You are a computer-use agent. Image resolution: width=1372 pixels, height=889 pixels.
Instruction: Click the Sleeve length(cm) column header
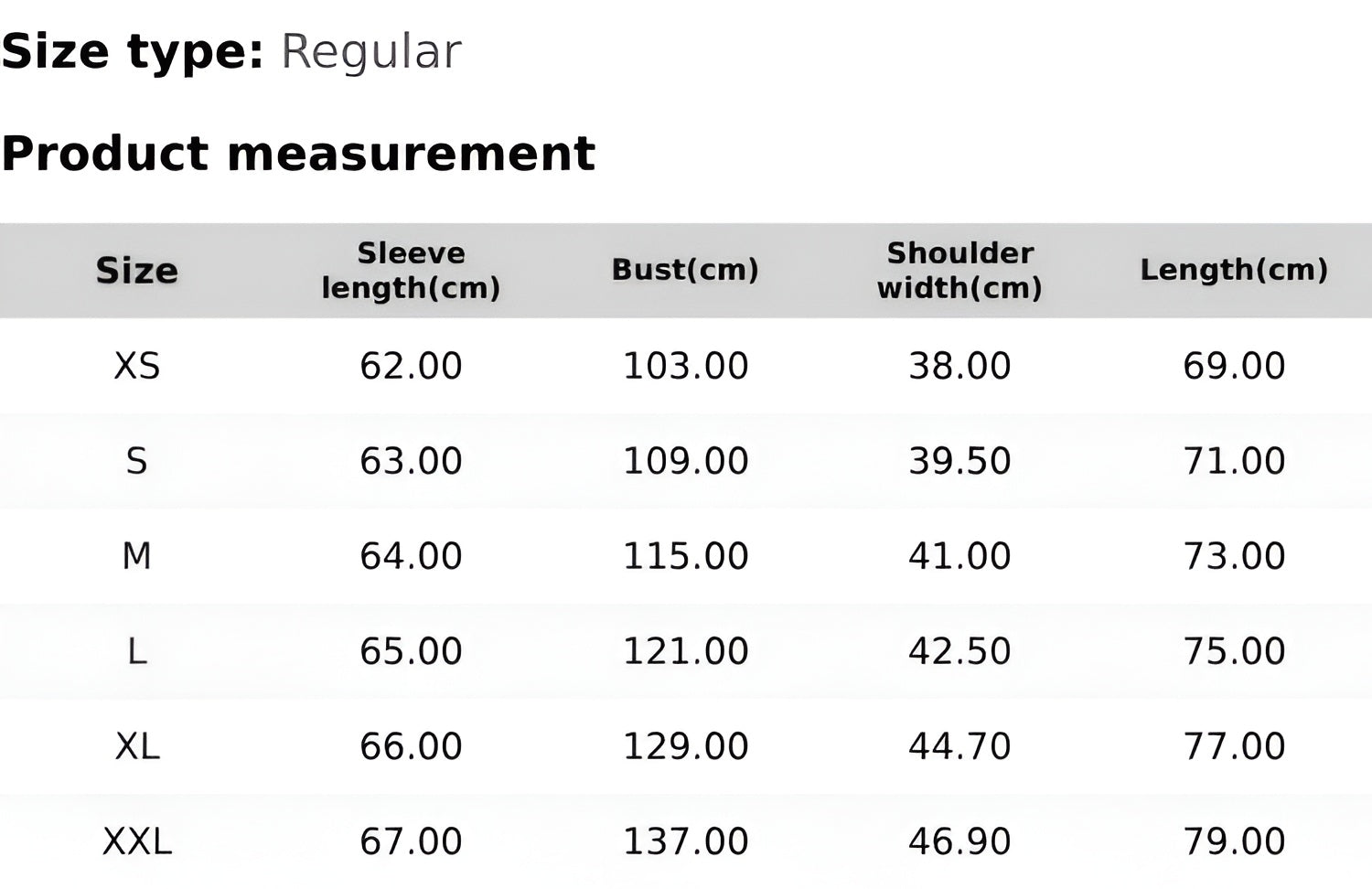pos(411,271)
